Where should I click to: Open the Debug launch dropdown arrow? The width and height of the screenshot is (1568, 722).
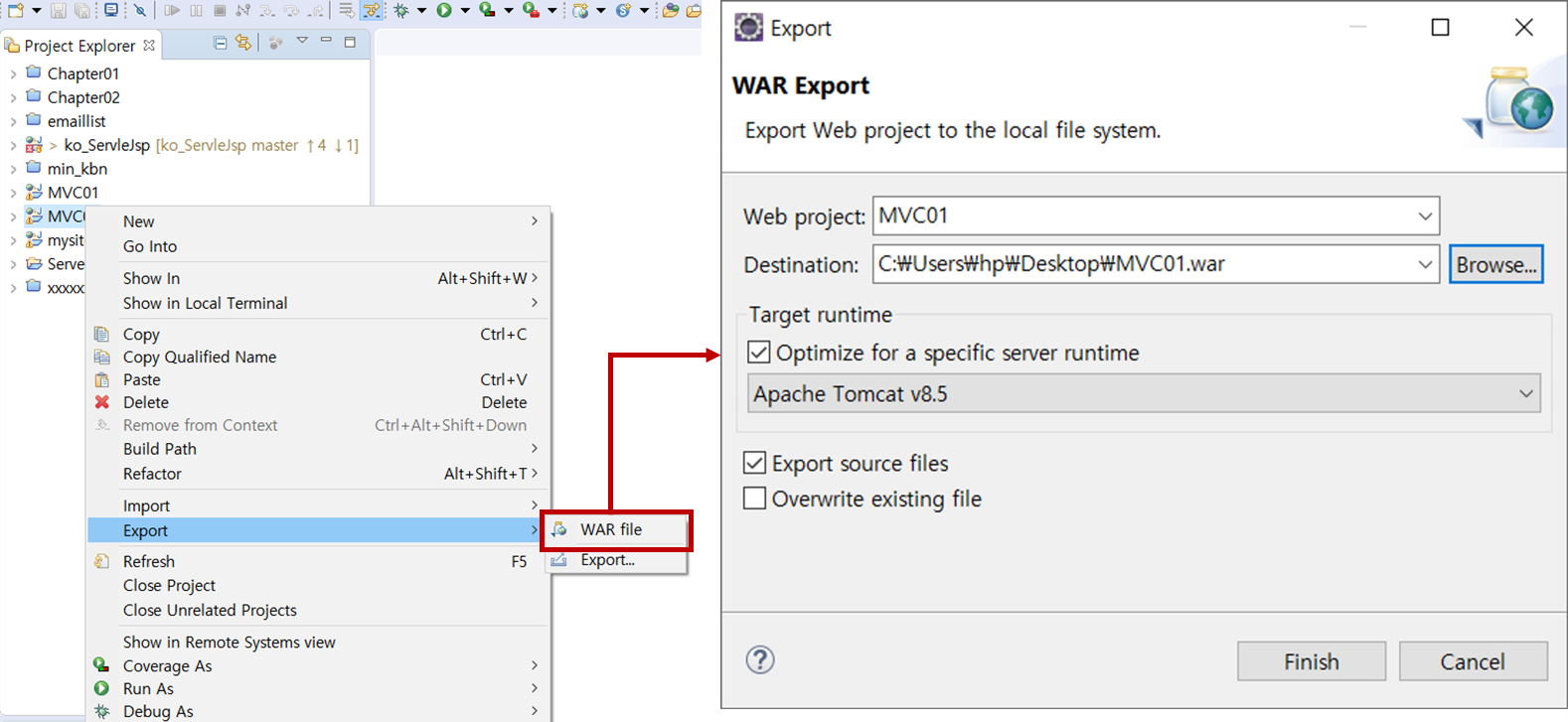pos(422,10)
